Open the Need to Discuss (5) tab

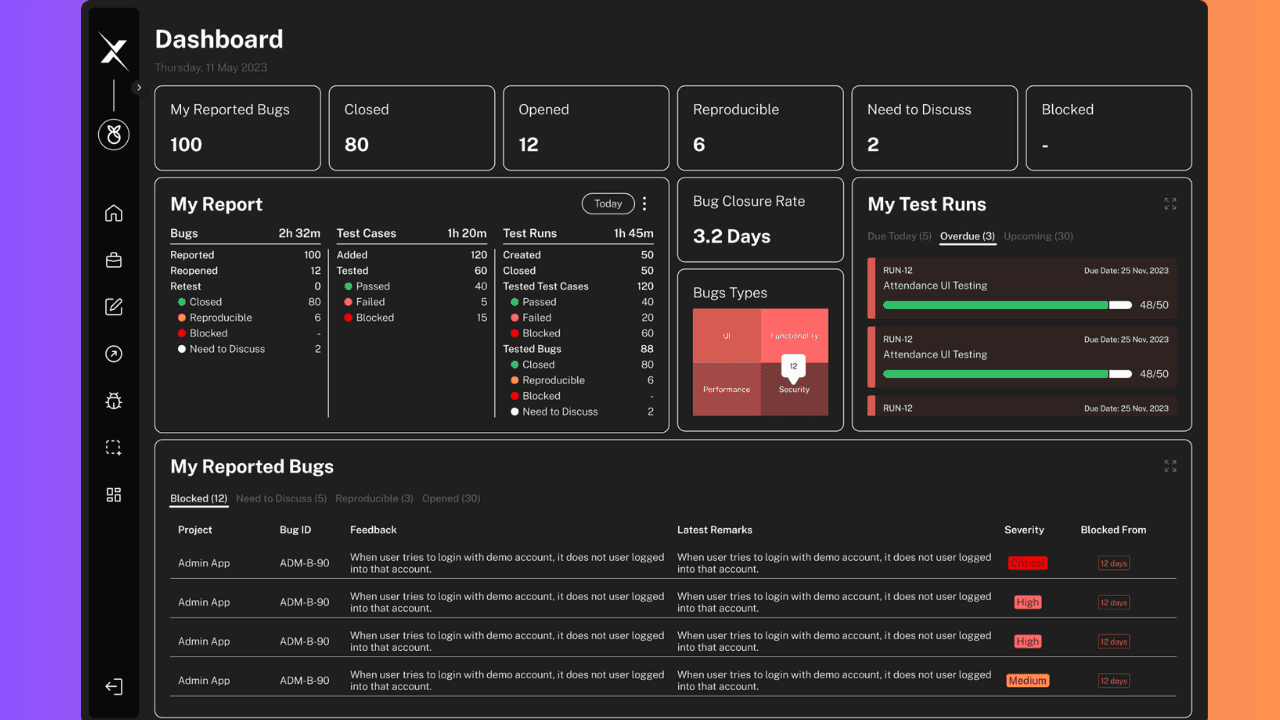coord(281,499)
